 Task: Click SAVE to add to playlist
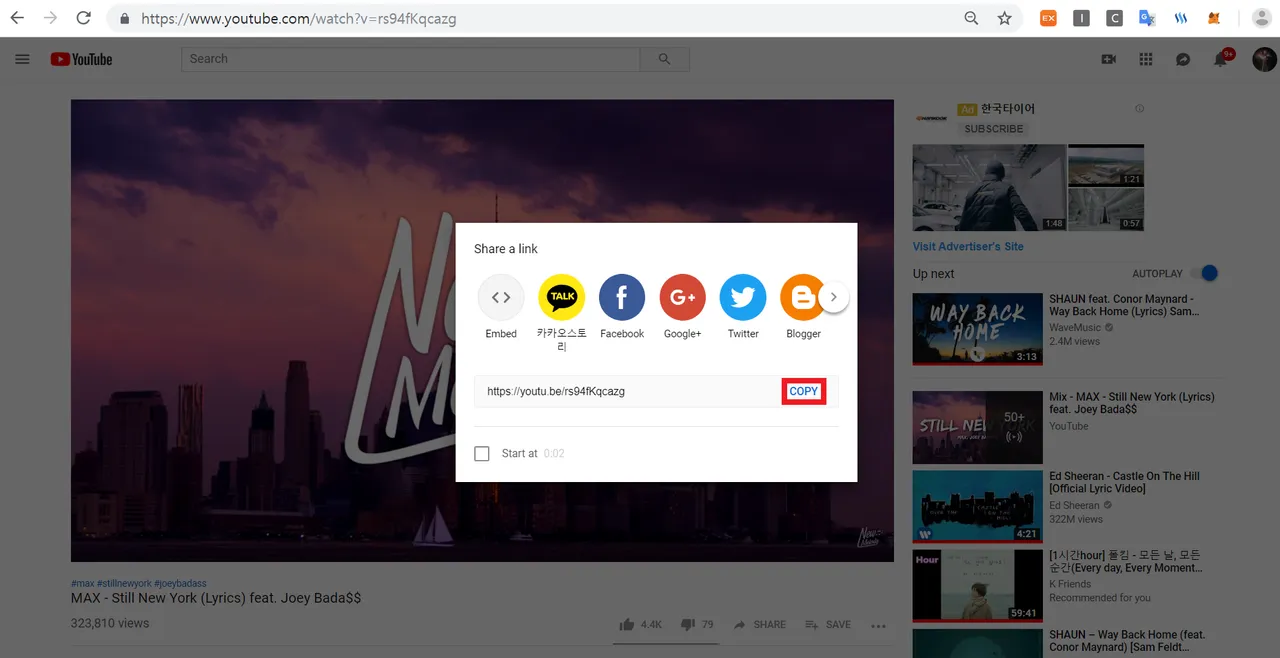tap(828, 625)
